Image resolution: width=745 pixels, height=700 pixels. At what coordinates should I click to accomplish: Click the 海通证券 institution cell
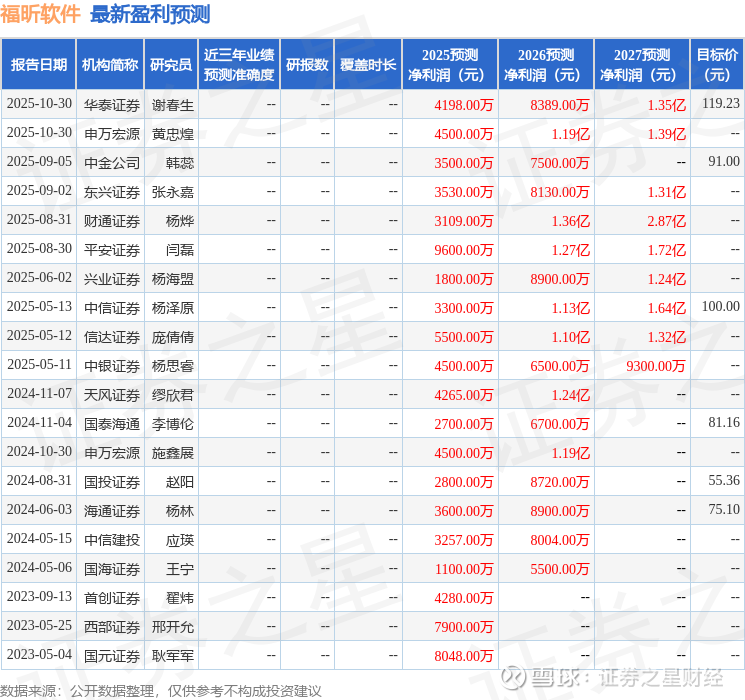112,511
